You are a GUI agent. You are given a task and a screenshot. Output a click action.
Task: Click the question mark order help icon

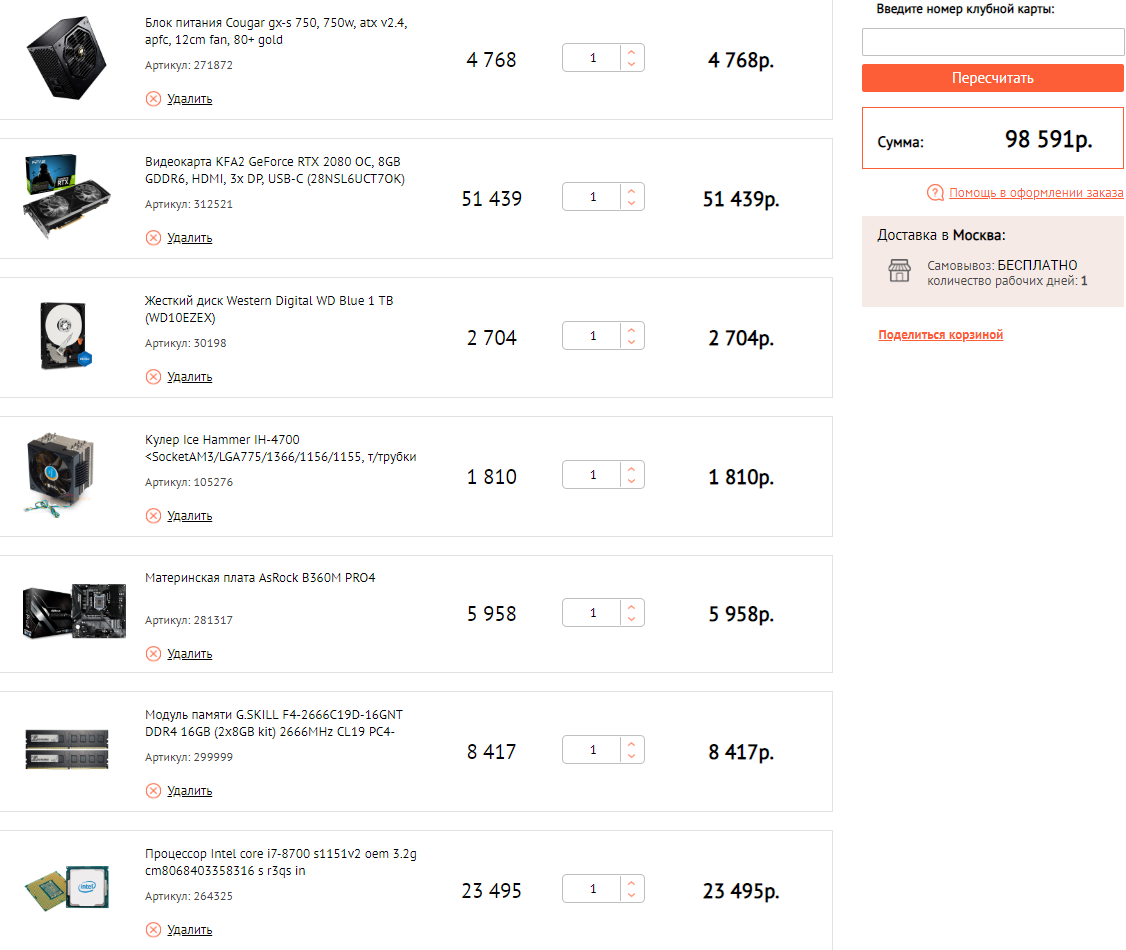coord(935,193)
